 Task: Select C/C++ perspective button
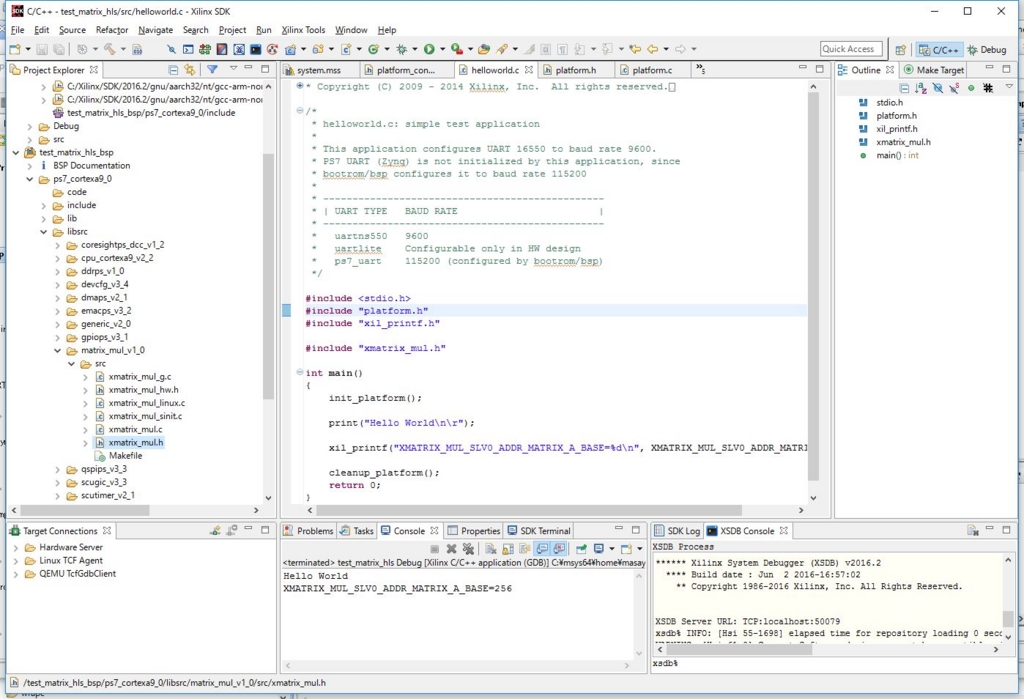(x=939, y=50)
